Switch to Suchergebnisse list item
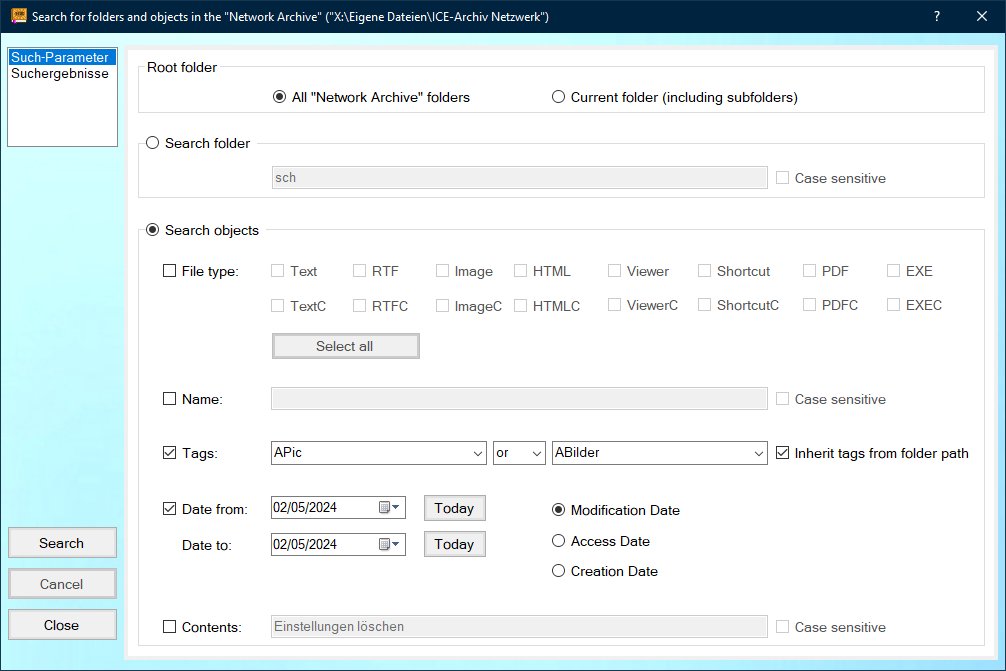This screenshot has width=1006, height=671. [59, 74]
